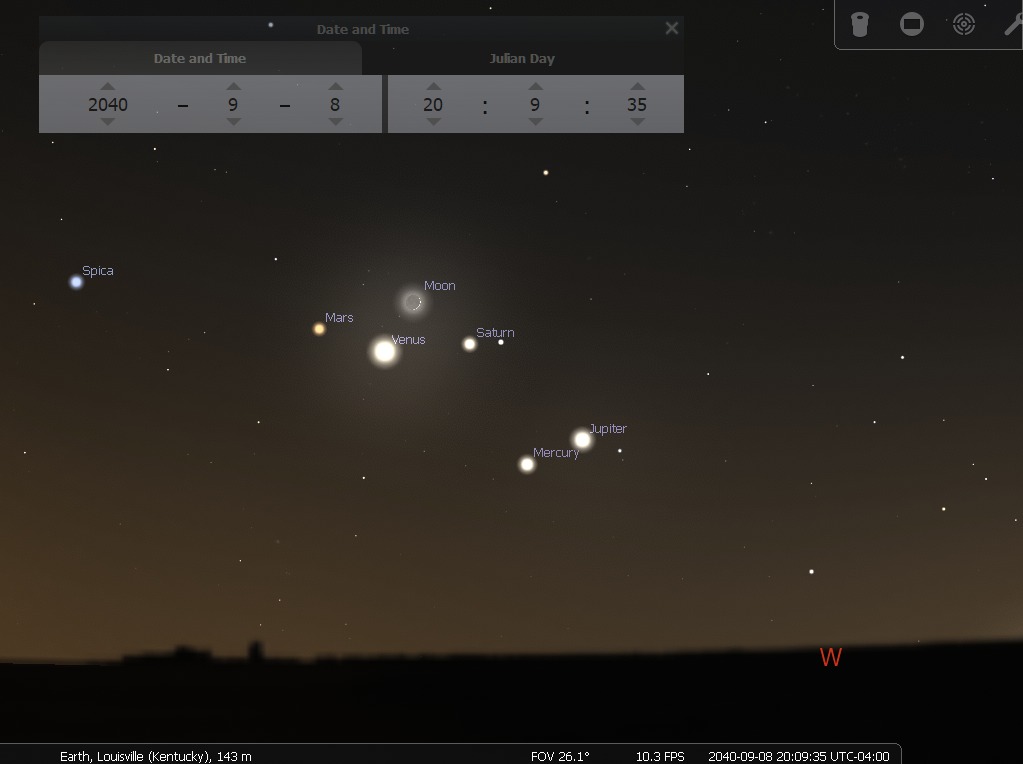Screen dimensions: 1023x764
Task: Select planet Venus in the sky
Action: point(384,351)
